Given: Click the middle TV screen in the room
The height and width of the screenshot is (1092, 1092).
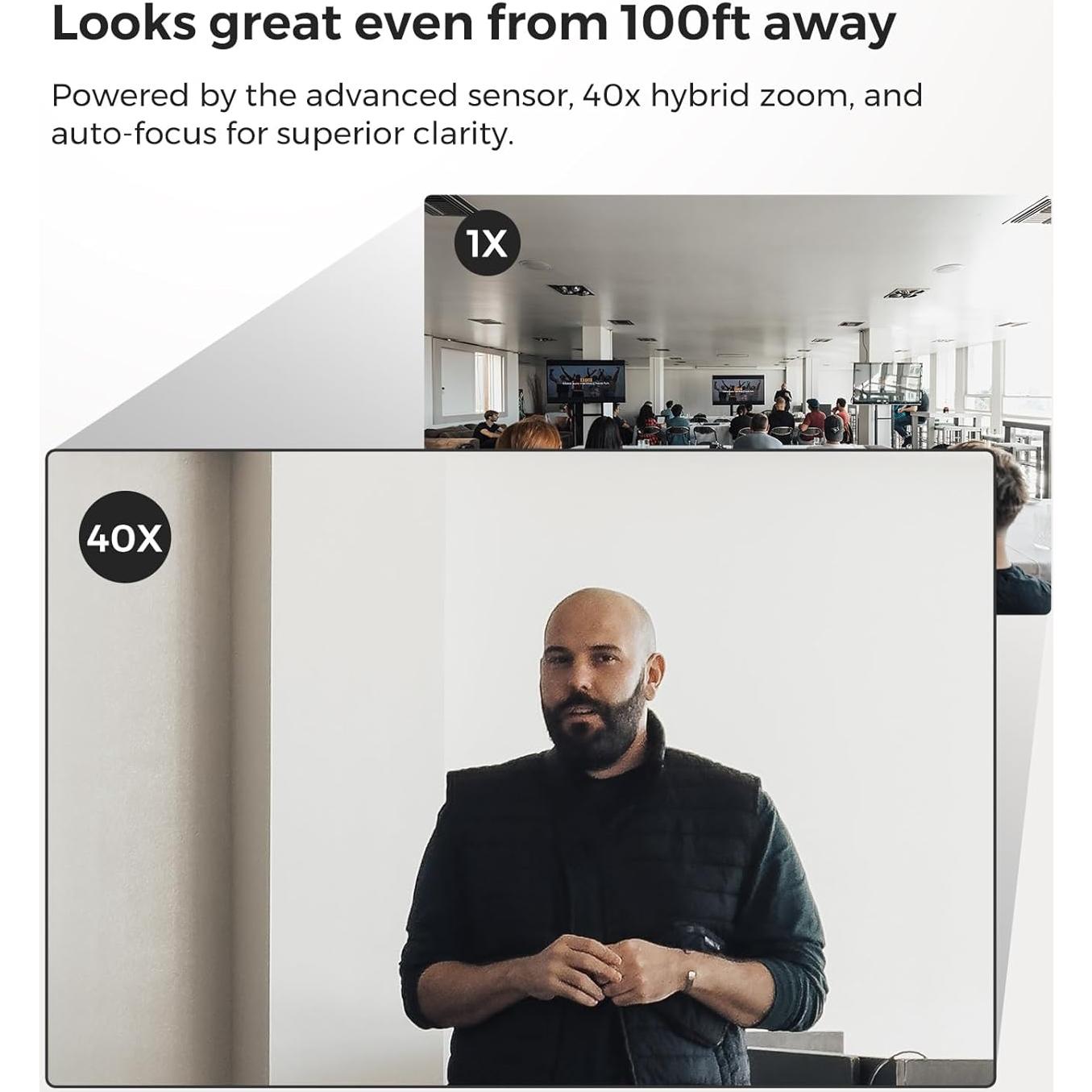Looking at the screenshot, I should (737, 389).
